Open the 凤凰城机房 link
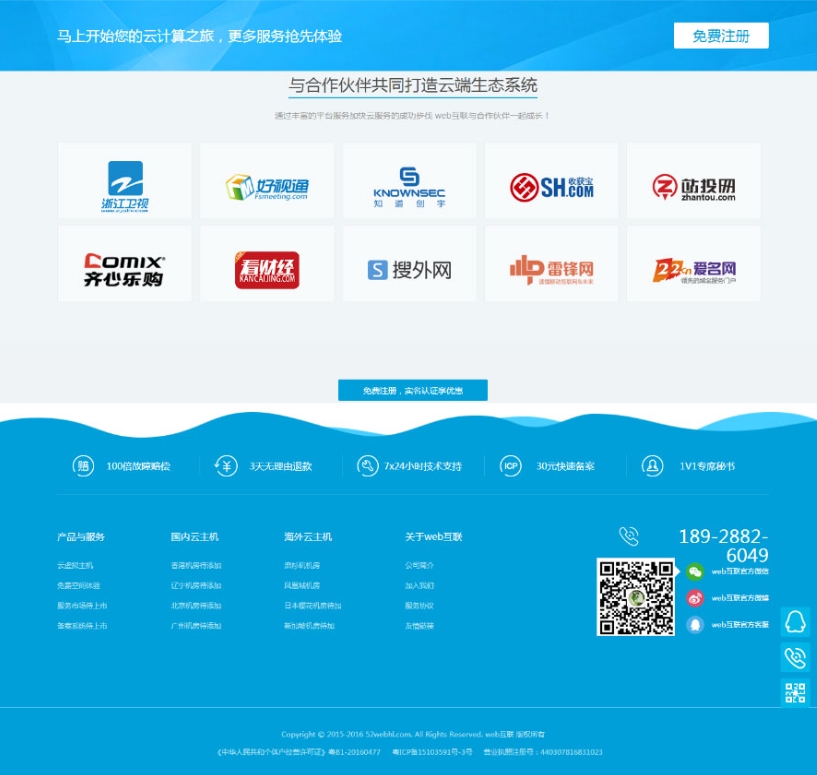The image size is (817, 775). (x=302, y=586)
